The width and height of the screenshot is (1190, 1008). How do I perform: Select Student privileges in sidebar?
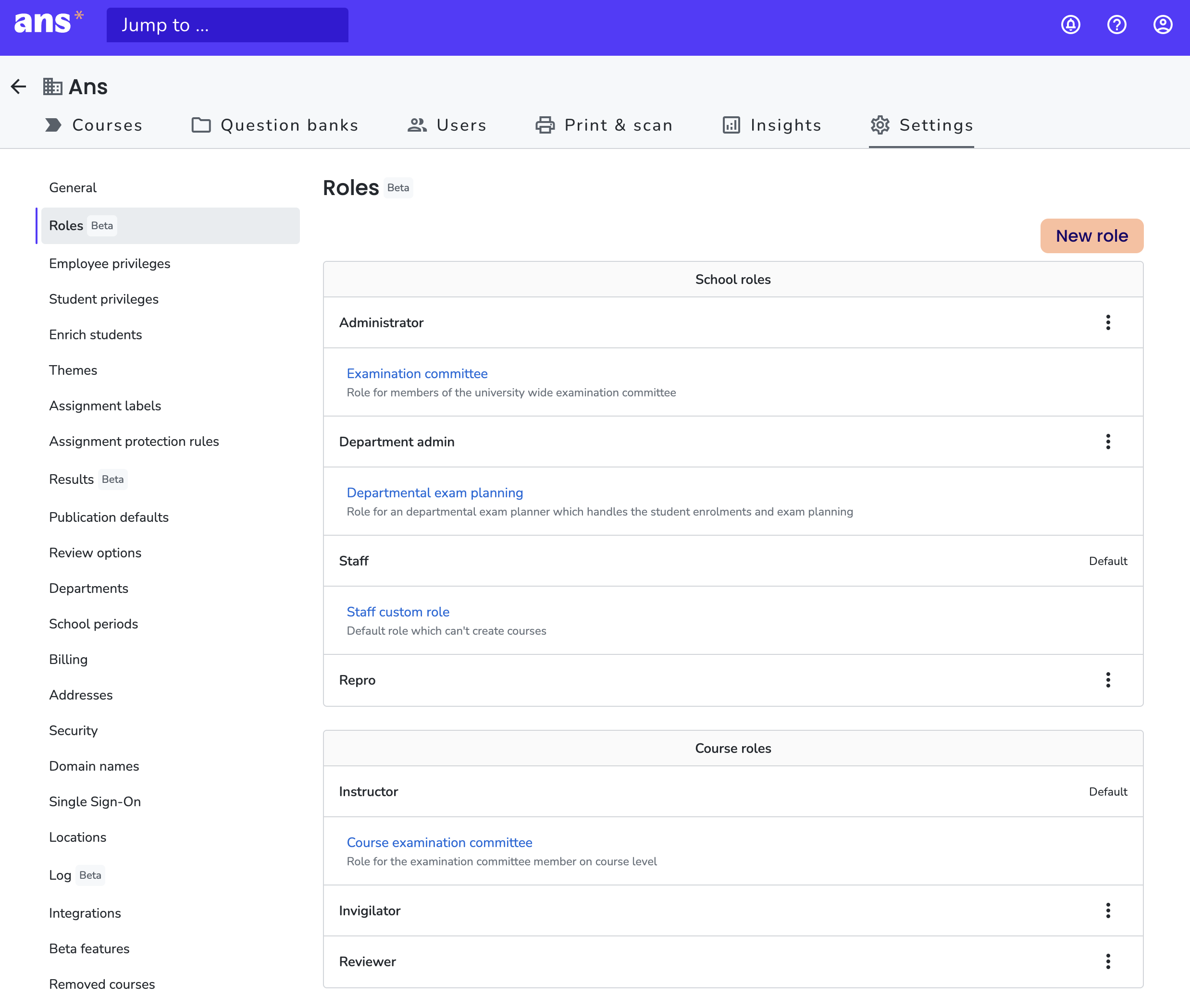click(170, 299)
